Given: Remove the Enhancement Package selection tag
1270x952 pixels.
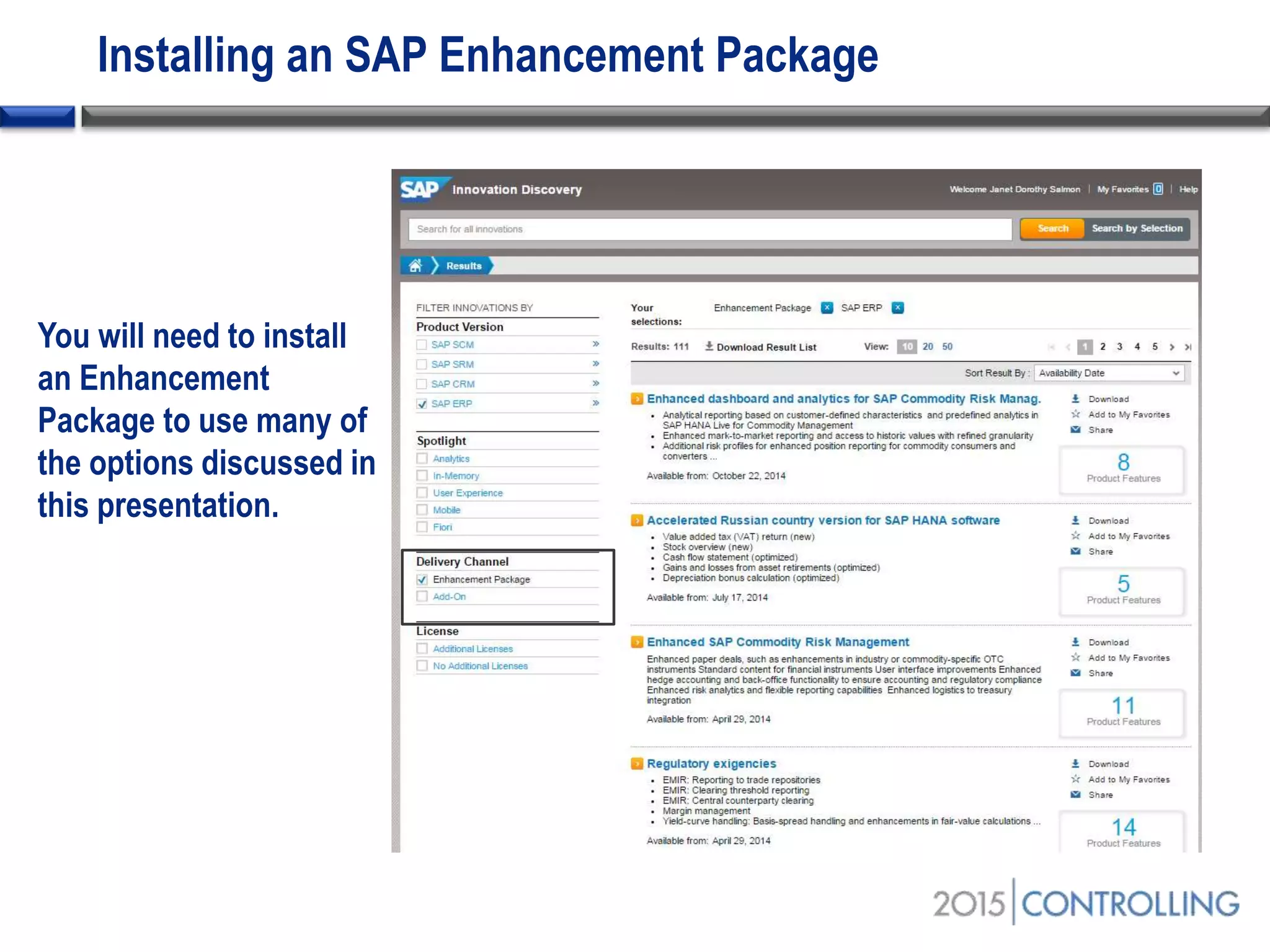Looking at the screenshot, I should pyautogui.click(x=827, y=308).
